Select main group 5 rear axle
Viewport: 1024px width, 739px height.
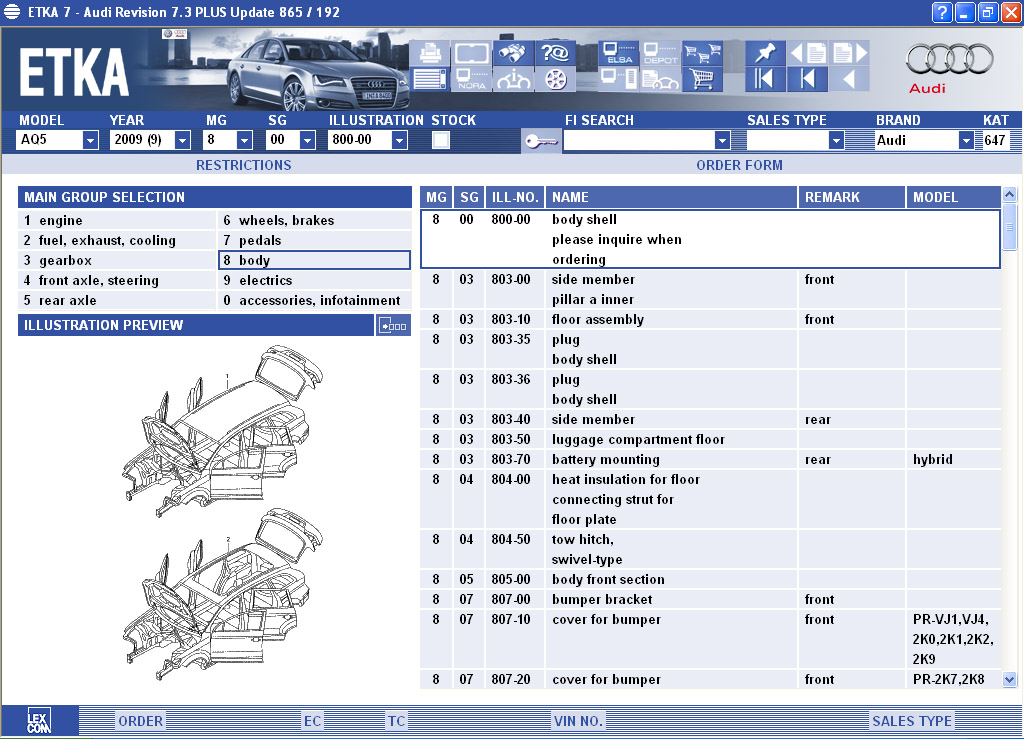tap(118, 300)
